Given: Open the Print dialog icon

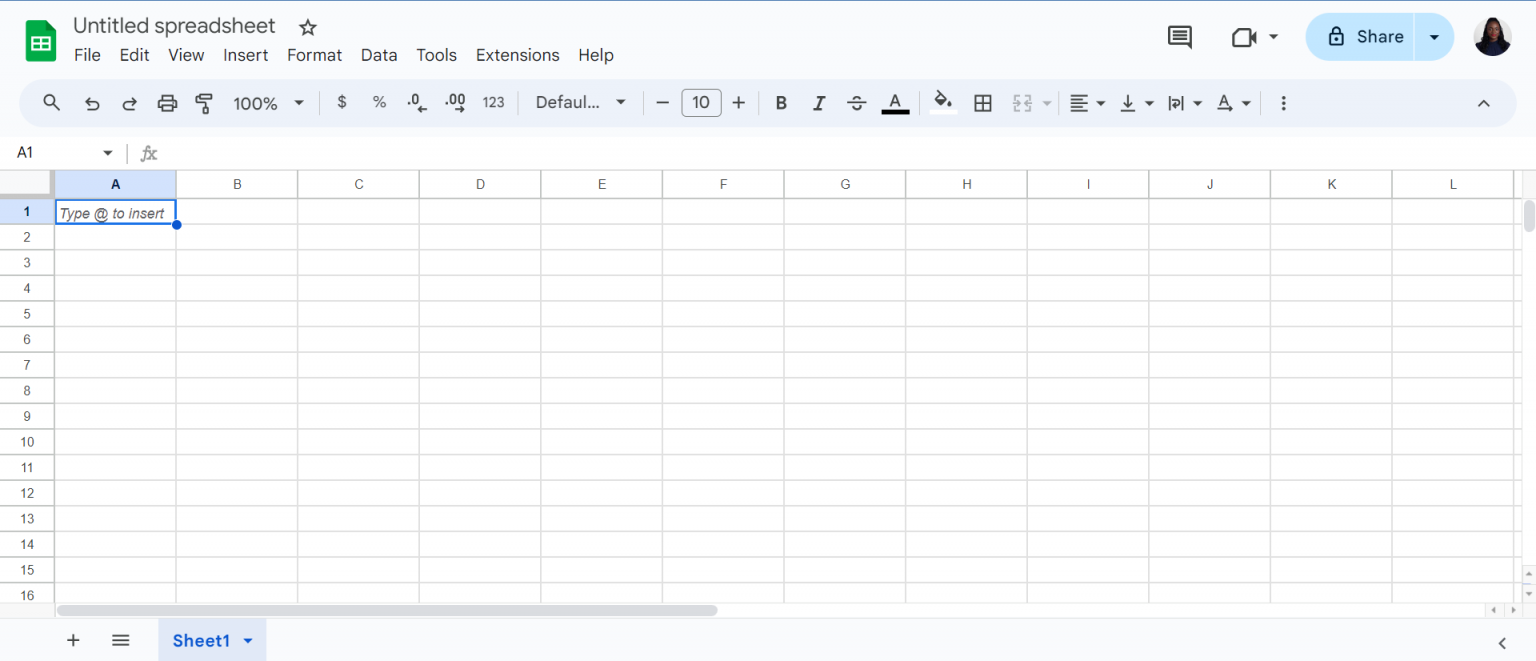Looking at the screenshot, I should (x=167, y=102).
